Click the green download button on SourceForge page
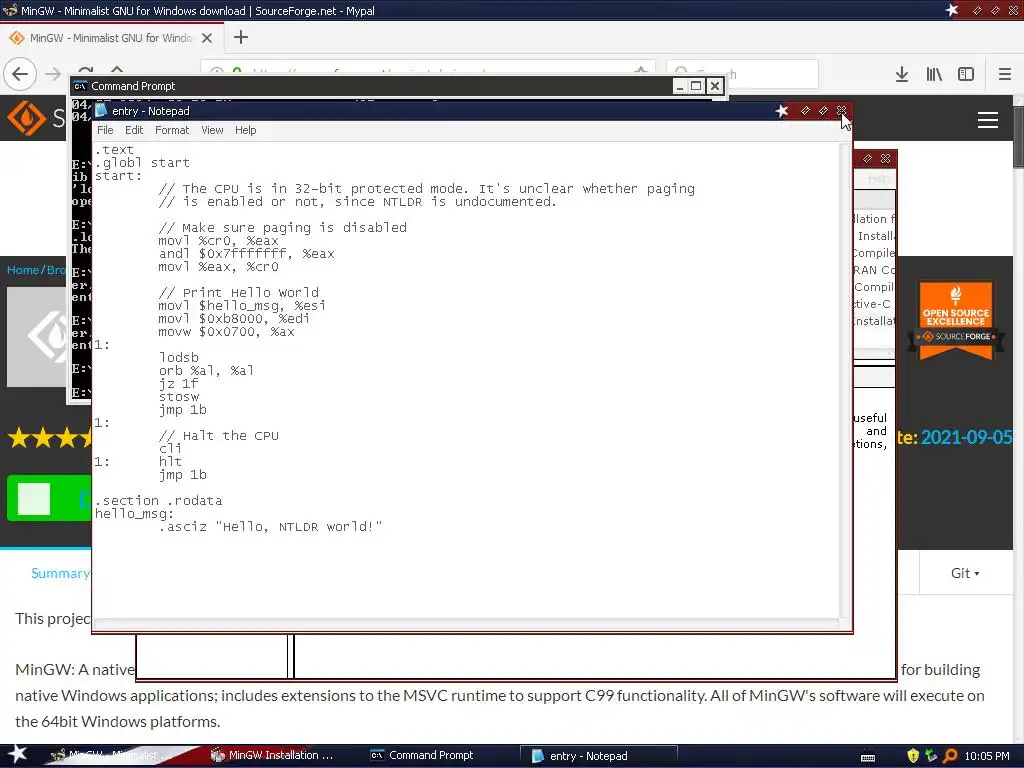Screen dimensions: 1024x768 [49, 498]
